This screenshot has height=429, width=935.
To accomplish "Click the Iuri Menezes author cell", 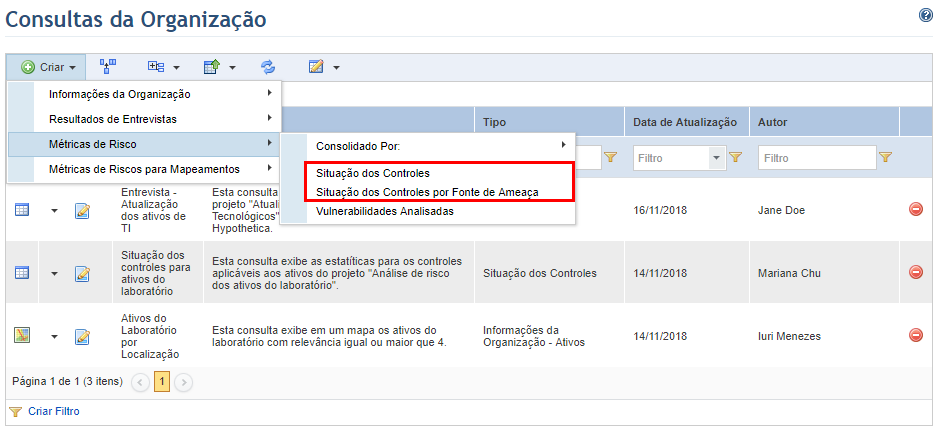I will [x=790, y=337].
